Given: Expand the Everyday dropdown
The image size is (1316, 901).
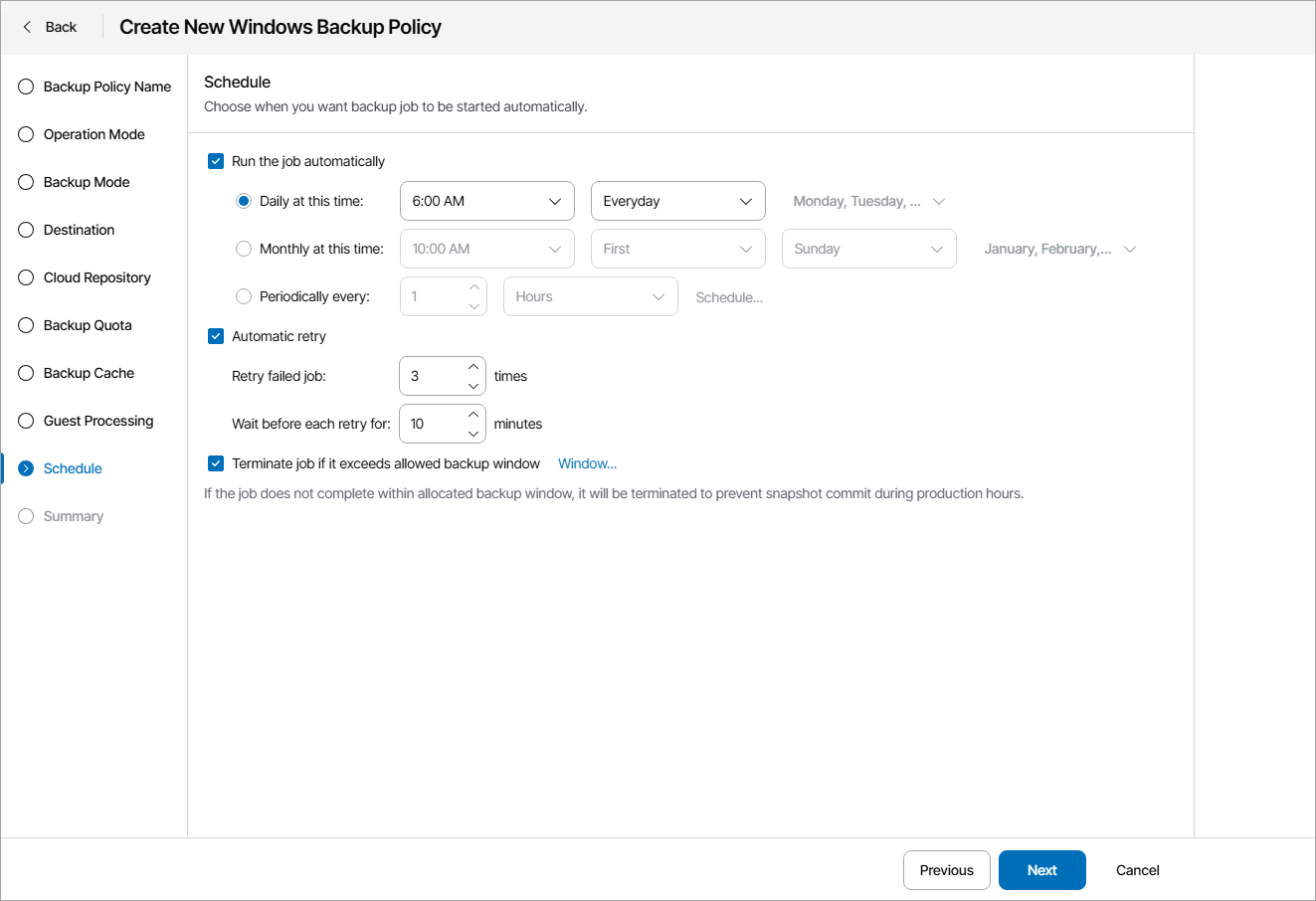Looking at the screenshot, I should click(677, 201).
